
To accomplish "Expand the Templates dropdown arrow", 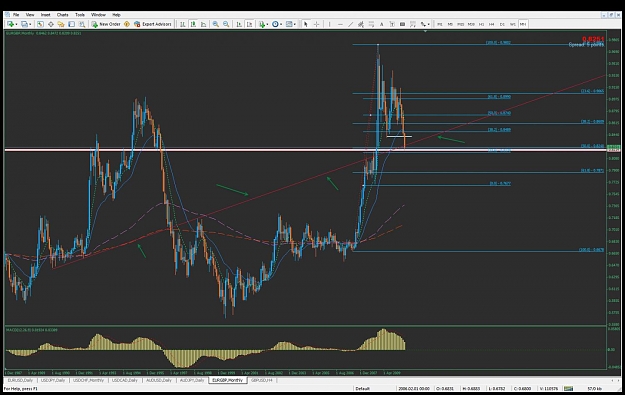I will pyautogui.click(x=295, y=24).
